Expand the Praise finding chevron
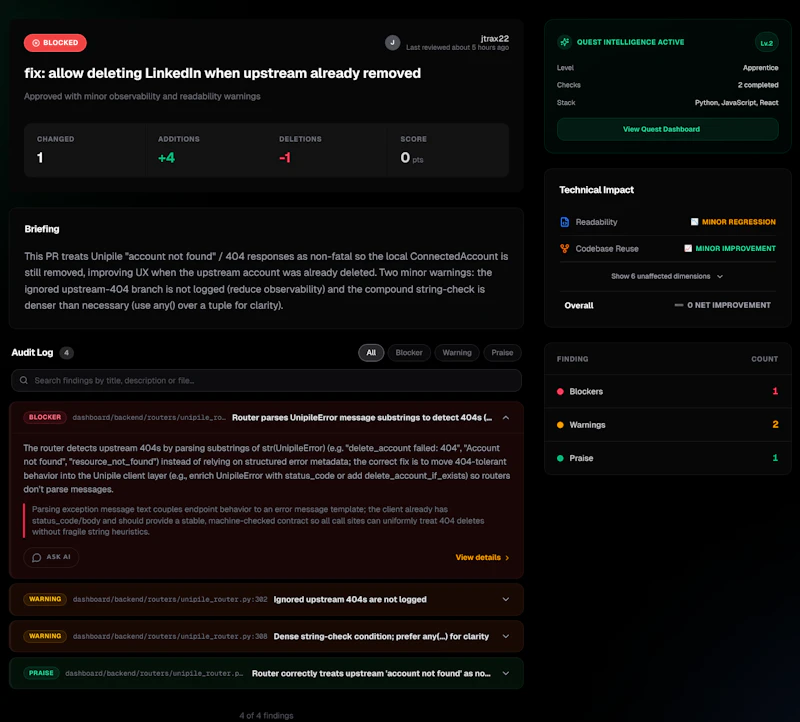800x722 pixels. click(506, 674)
